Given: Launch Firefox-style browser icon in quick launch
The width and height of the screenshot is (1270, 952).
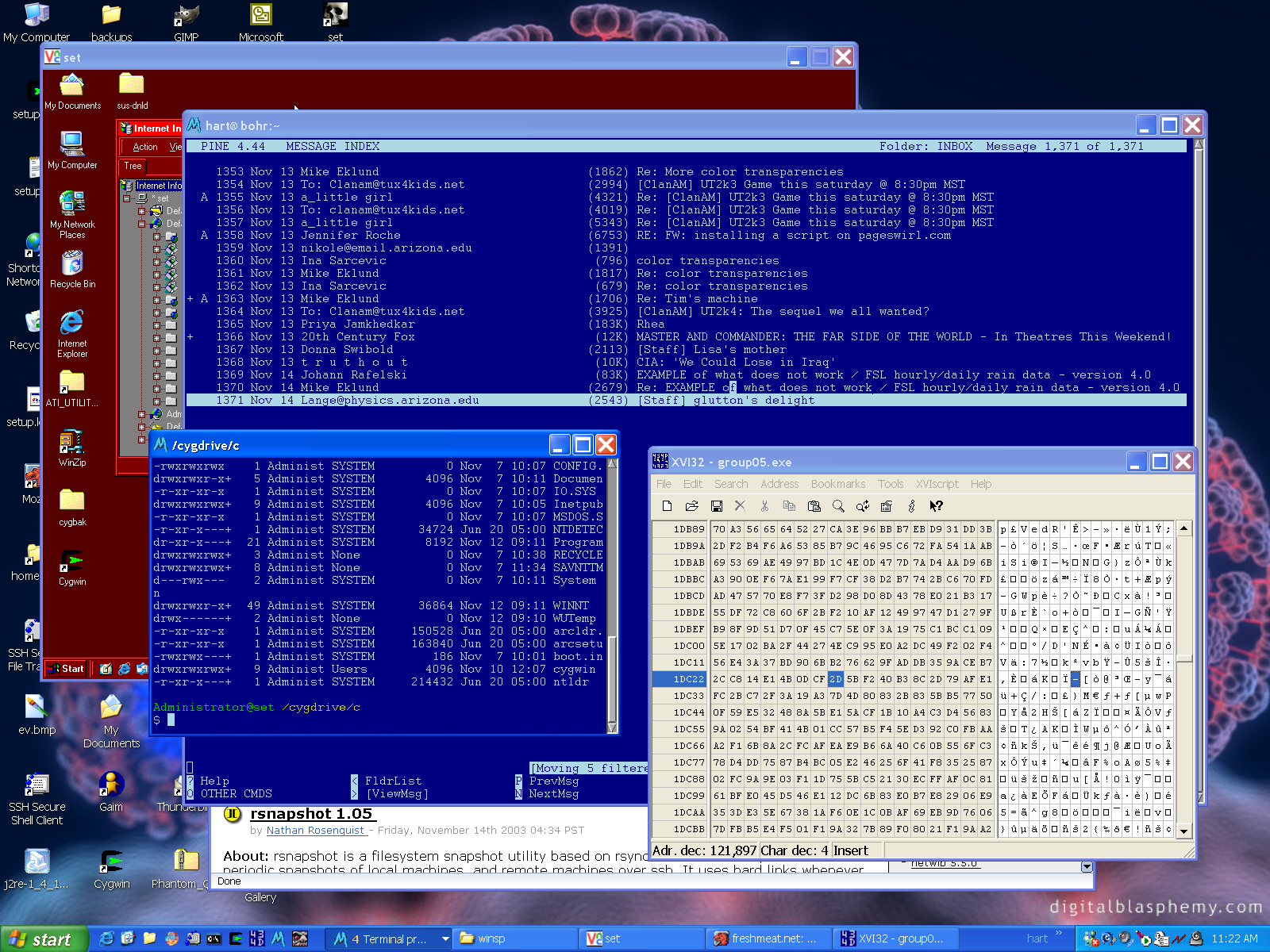Looking at the screenshot, I should pyautogui.click(x=171, y=939).
